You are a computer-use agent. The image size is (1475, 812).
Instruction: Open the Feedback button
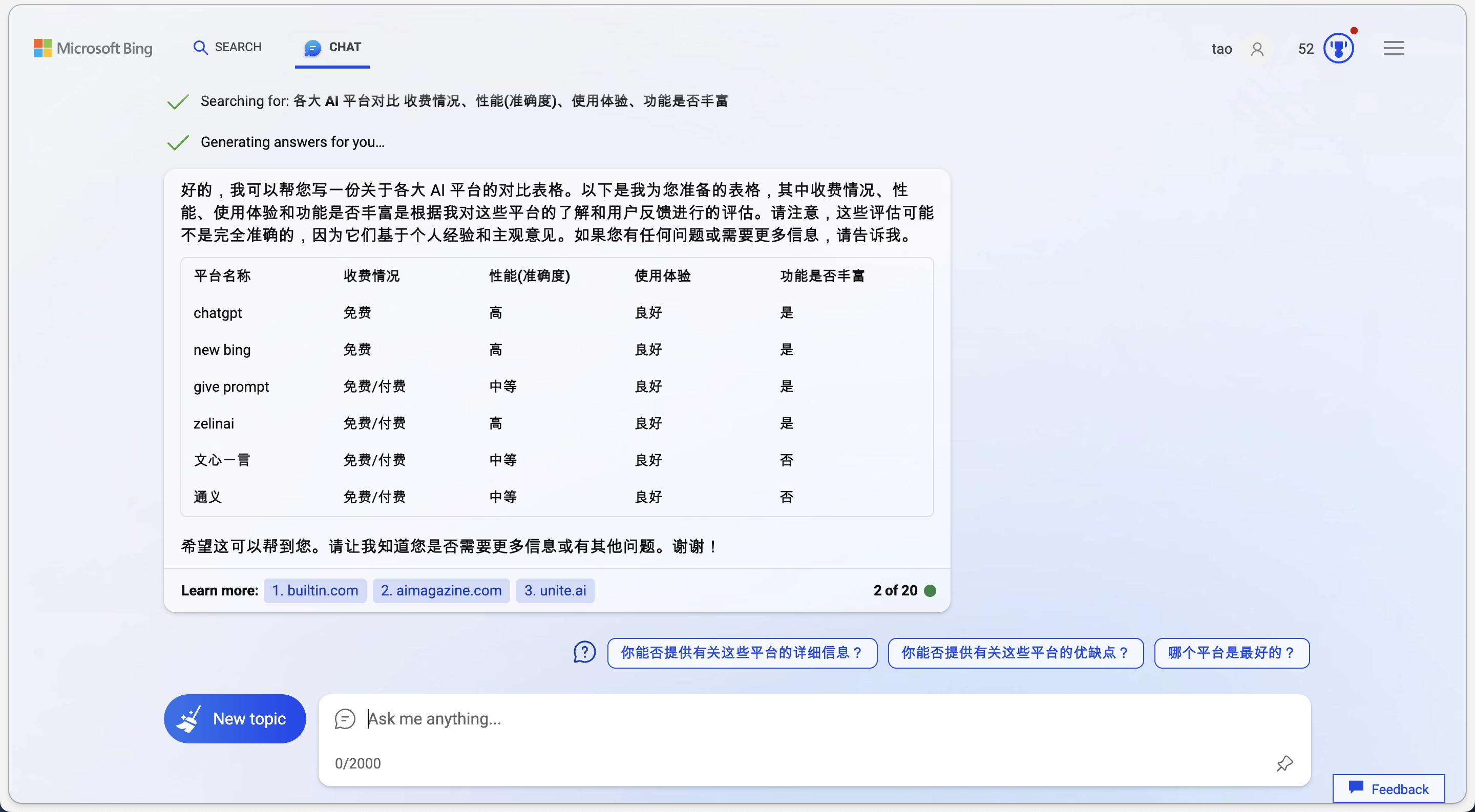(1388, 789)
